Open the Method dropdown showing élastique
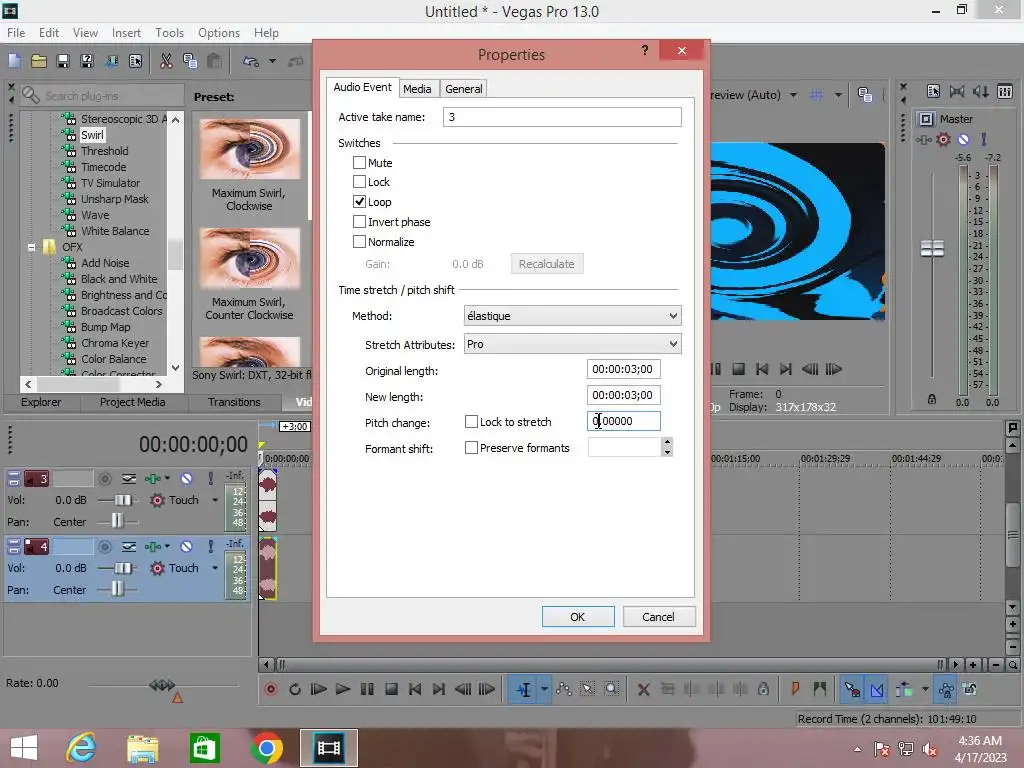Screen dimensions: 1024x768 572,315
